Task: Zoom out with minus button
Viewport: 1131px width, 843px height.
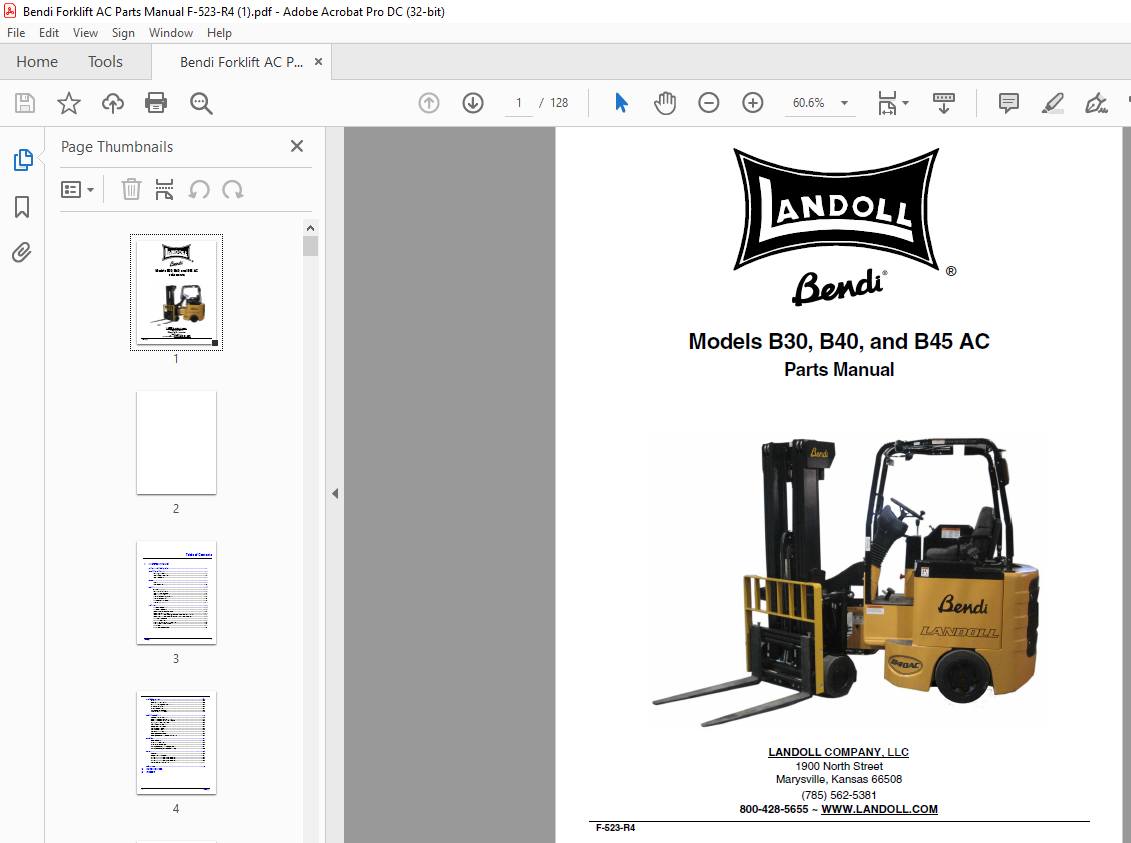Action: coord(708,103)
